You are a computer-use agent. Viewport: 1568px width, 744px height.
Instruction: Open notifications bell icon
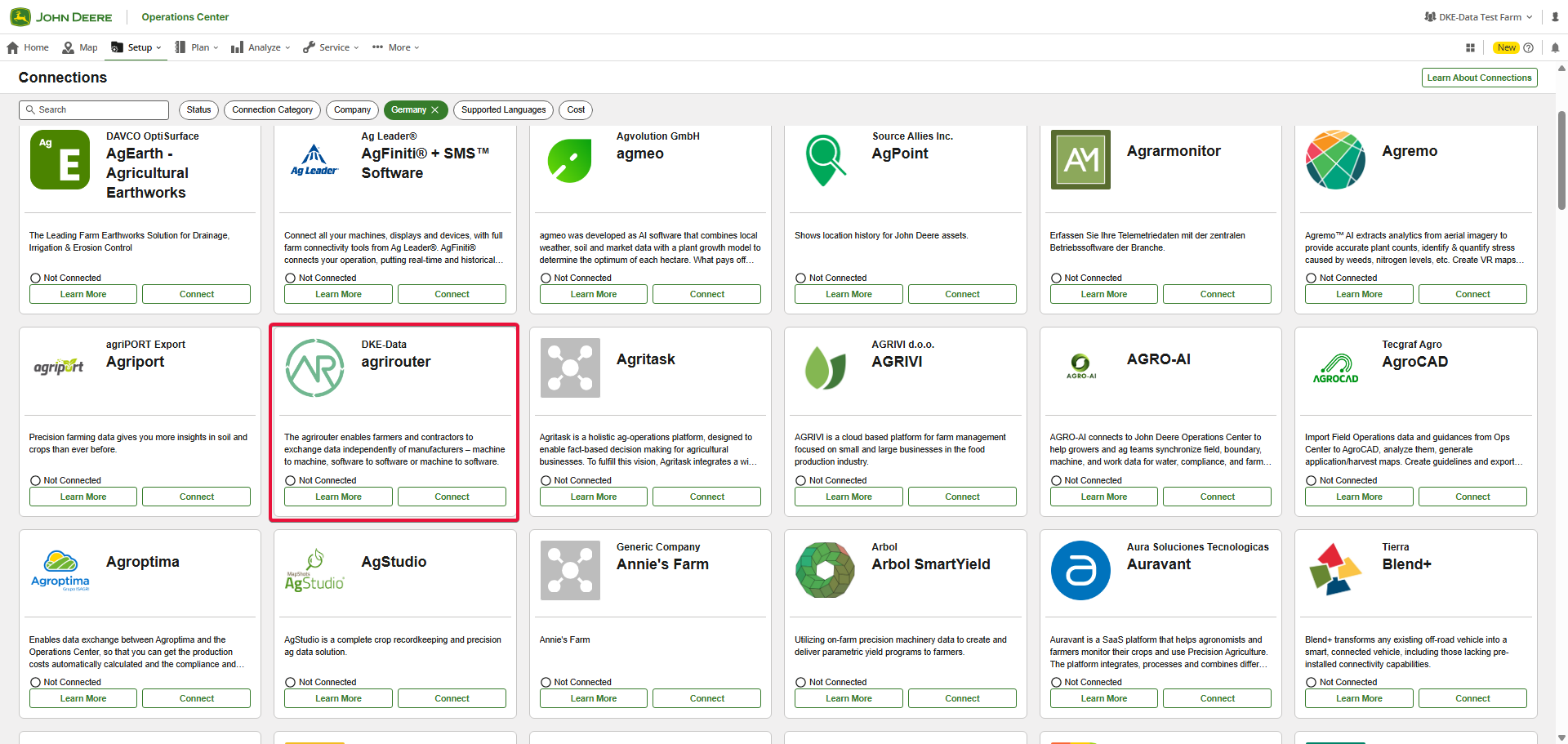pyautogui.click(x=1555, y=47)
